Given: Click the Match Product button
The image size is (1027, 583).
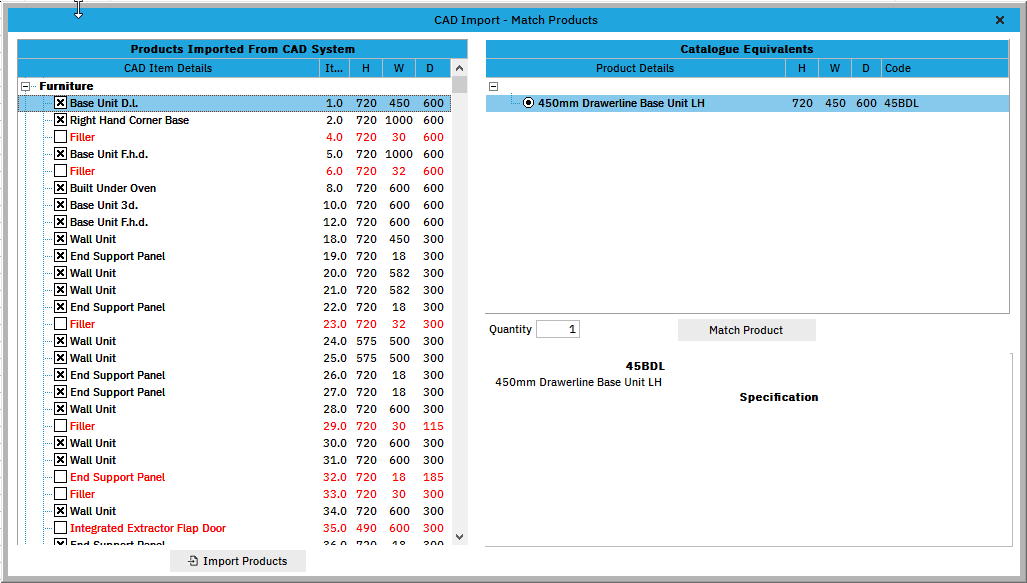Looking at the screenshot, I should click(x=746, y=330).
